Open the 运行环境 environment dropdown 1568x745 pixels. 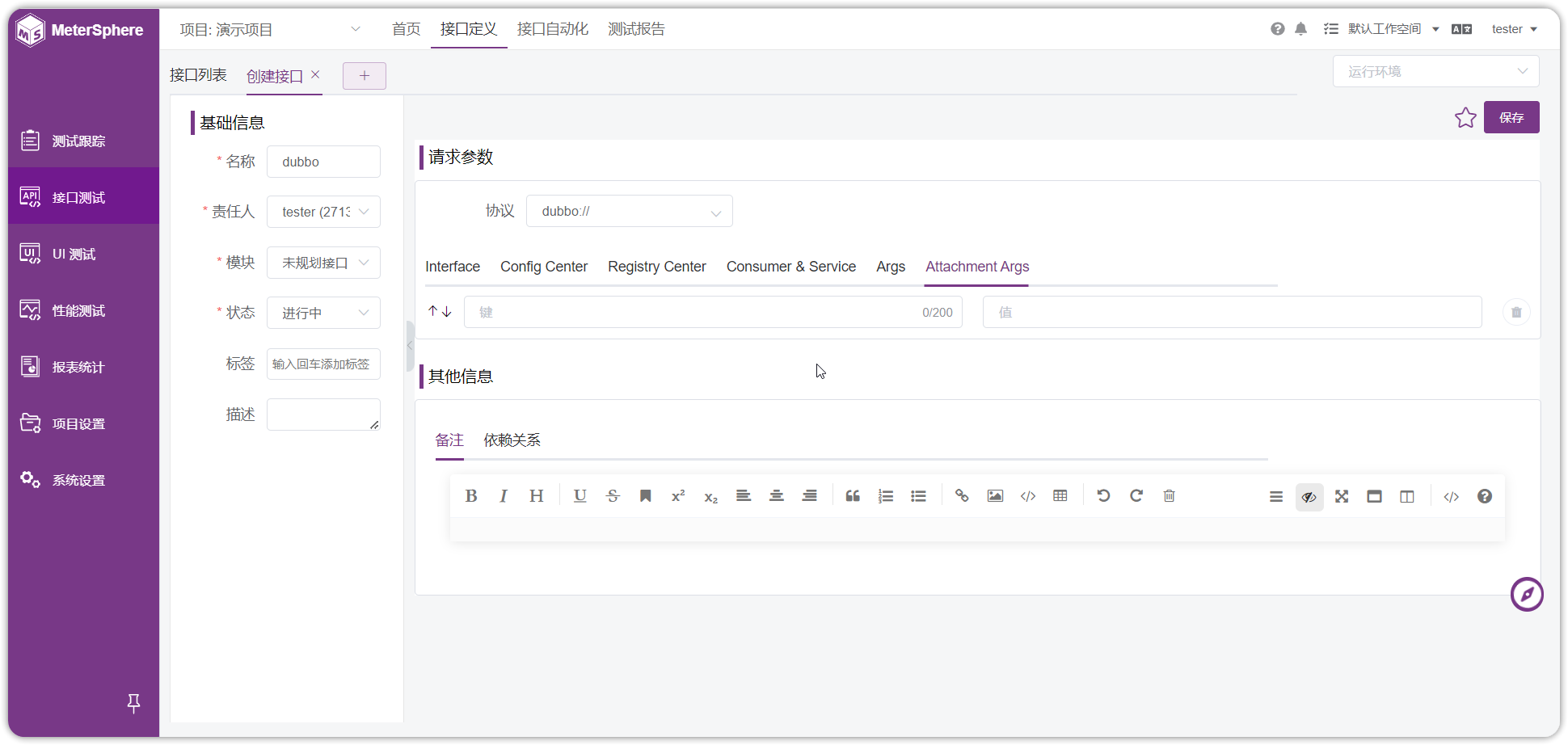(x=1435, y=72)
